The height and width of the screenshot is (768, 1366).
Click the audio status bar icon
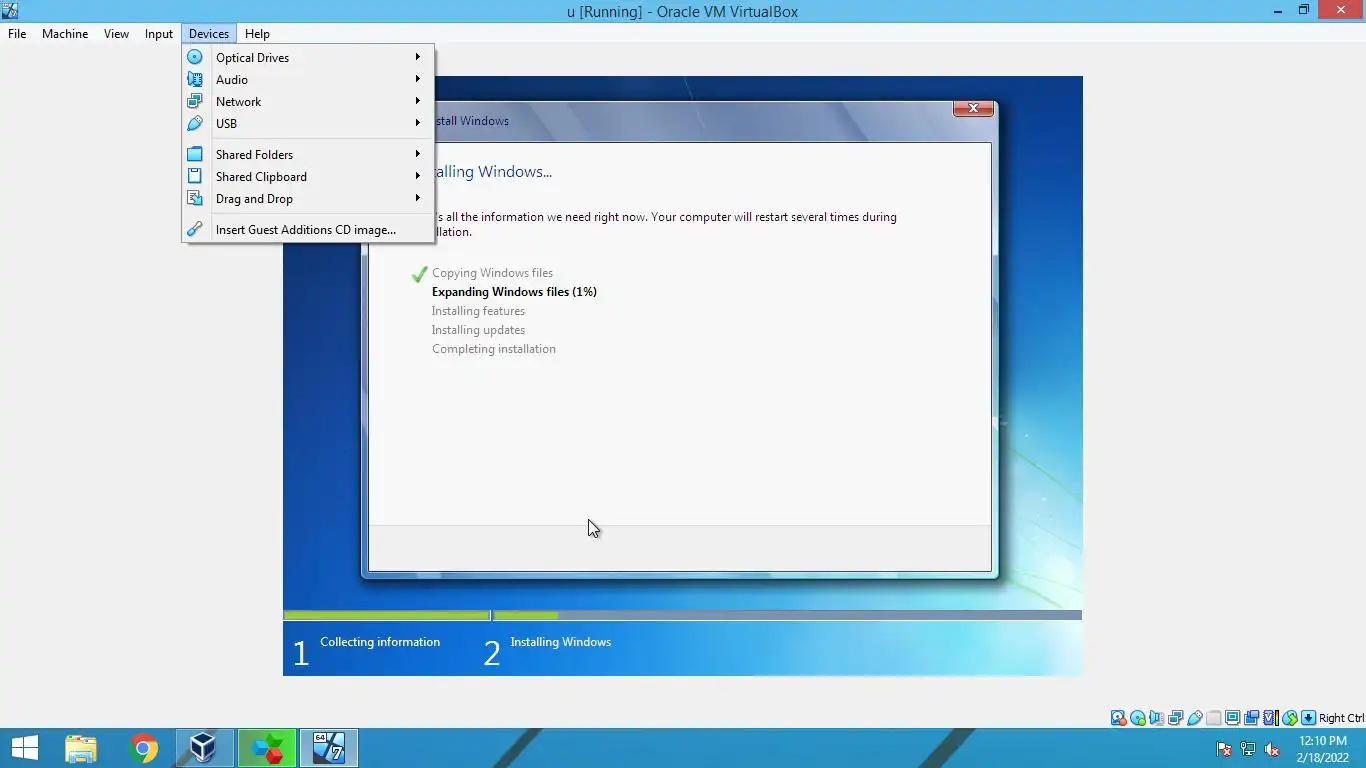(1157, 718)
